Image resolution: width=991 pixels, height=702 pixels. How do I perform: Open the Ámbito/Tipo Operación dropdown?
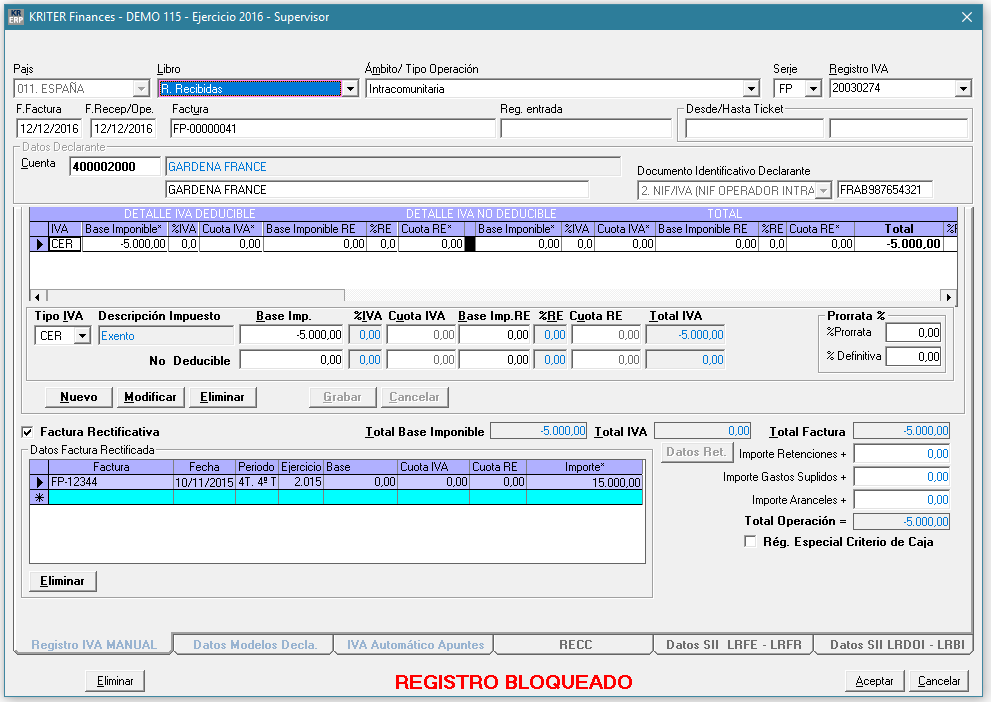coord(751,88)
